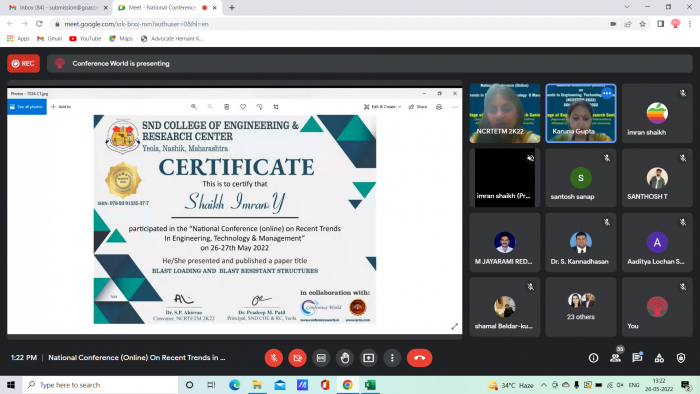Open meeting details info icon

593,358
